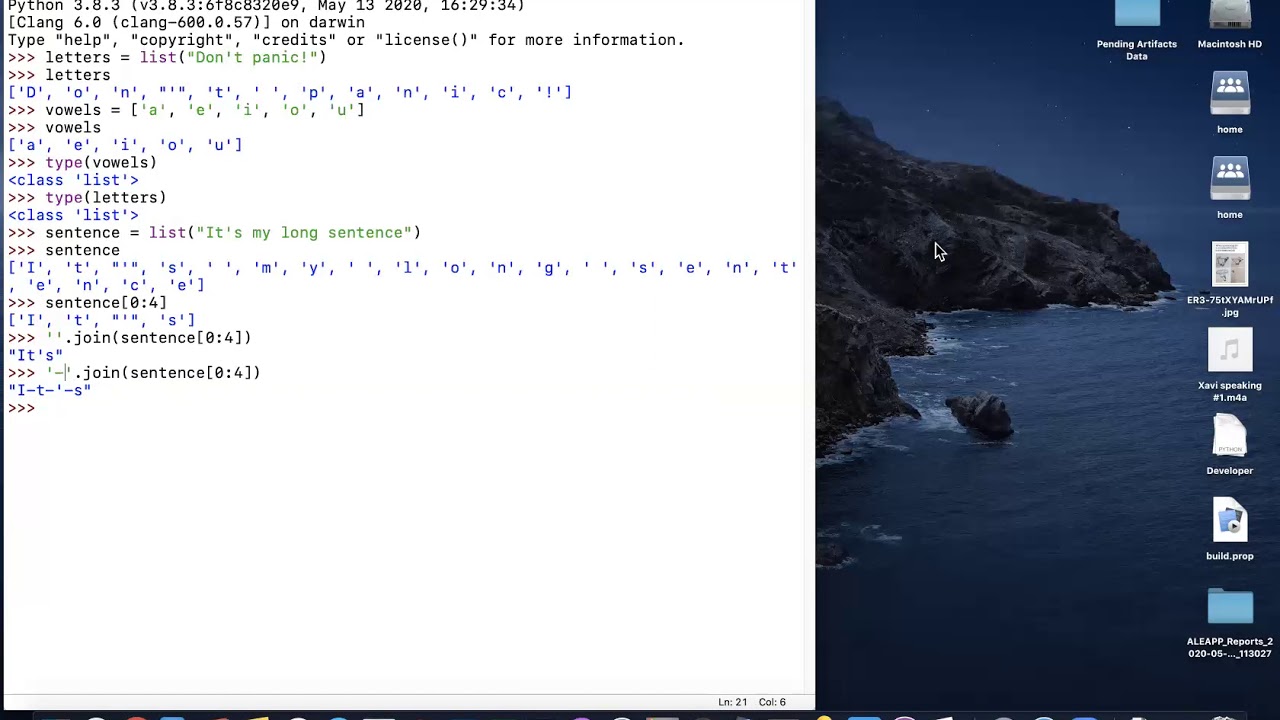Viewport: 1280px width, 720px height.
Task: Click the sentence[0:4] command line
Action: point(87,303)
